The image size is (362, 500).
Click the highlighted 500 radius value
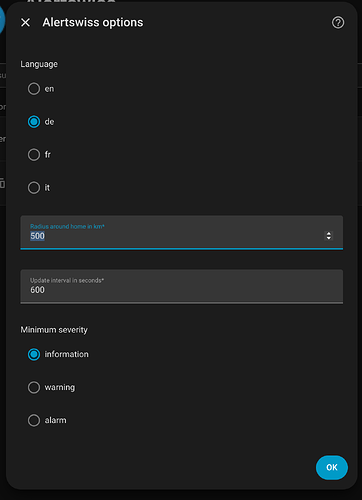[x=37, y=236]
